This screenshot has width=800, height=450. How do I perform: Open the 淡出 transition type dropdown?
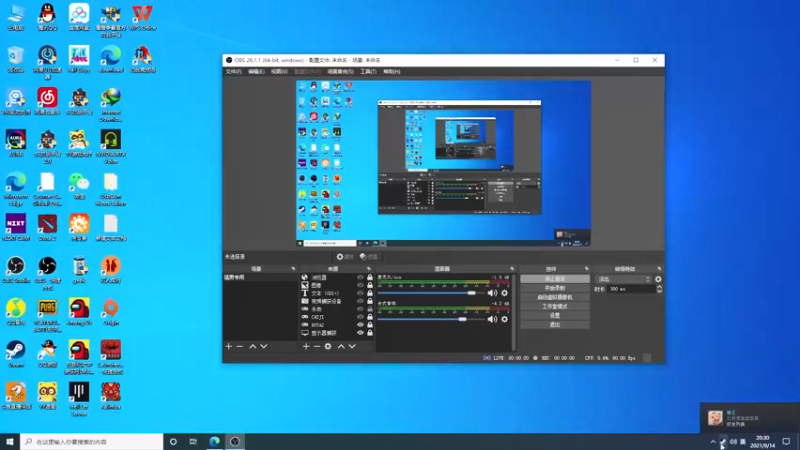click(x=624, y=279)
